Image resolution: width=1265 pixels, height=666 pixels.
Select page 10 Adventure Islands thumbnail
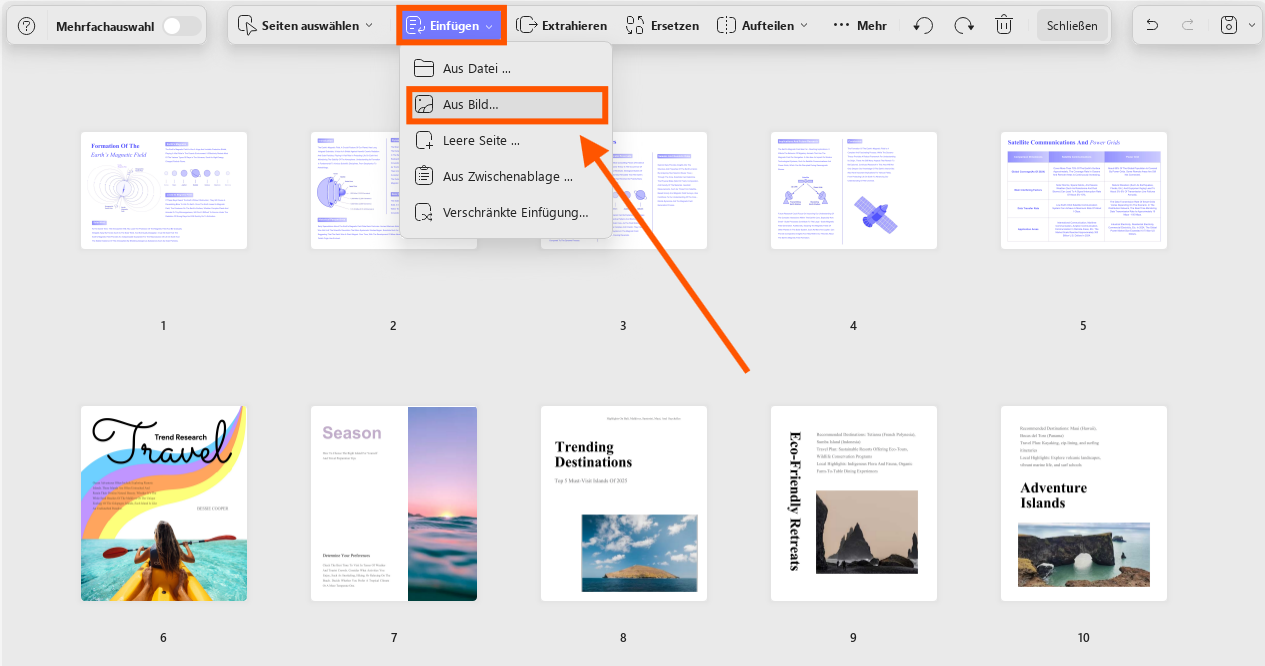1084,504
